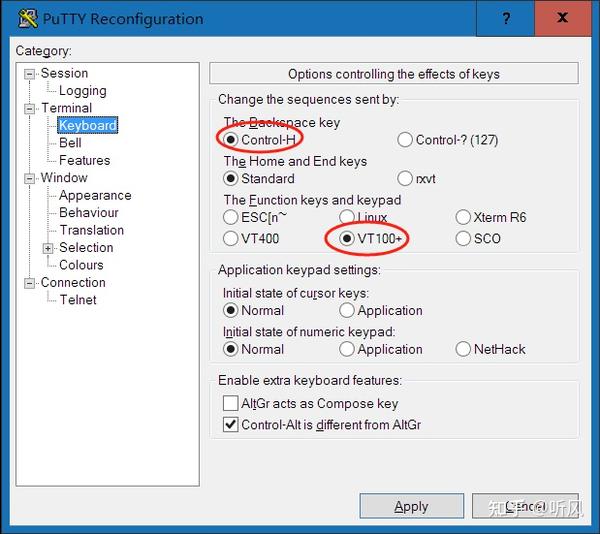Collapse the Window category node
Viewport: 600px width, 534px height.
tap(30, 178)
